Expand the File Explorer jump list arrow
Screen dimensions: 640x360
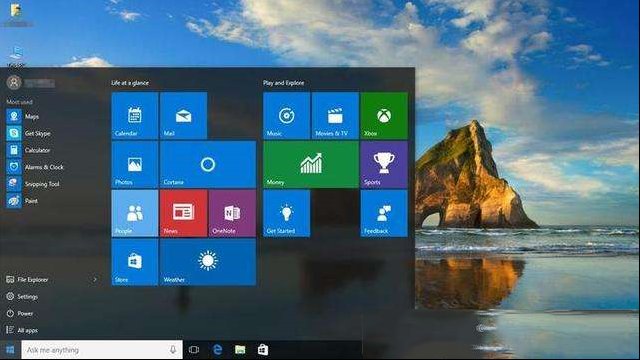click(95, 280)
